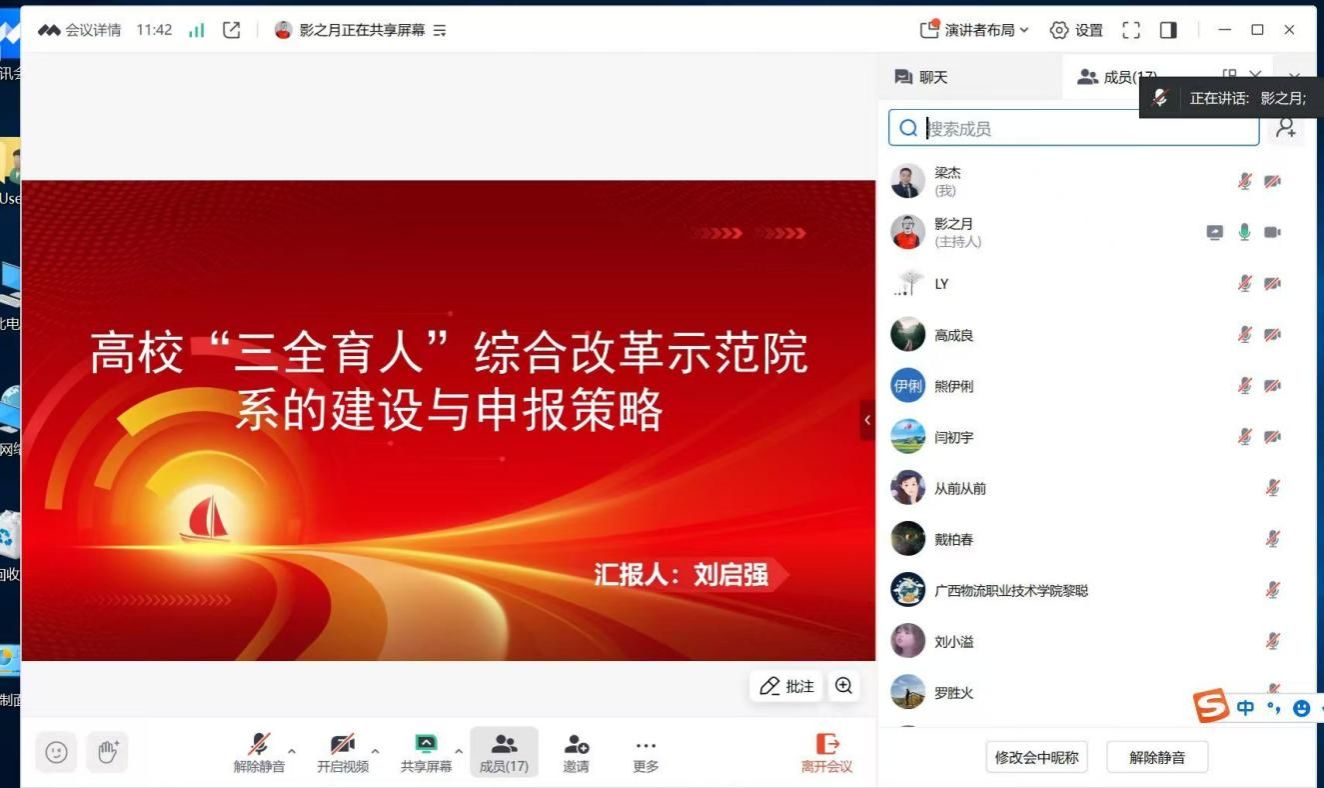Viewport: 1324px width, 788px height.
Task: Click the 批注 annotate button
Action: click(787, 686)
